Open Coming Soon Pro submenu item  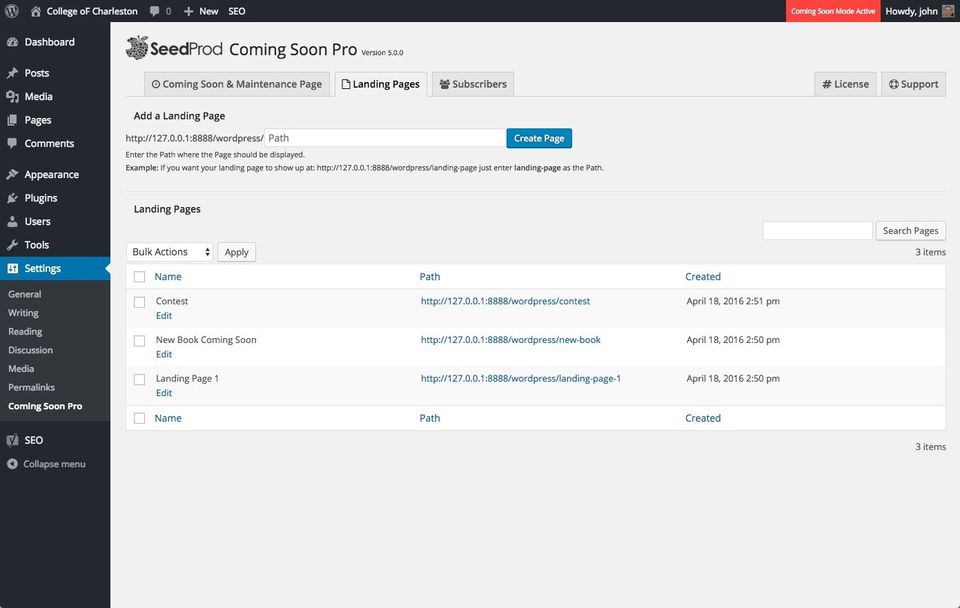click(45, 406)
